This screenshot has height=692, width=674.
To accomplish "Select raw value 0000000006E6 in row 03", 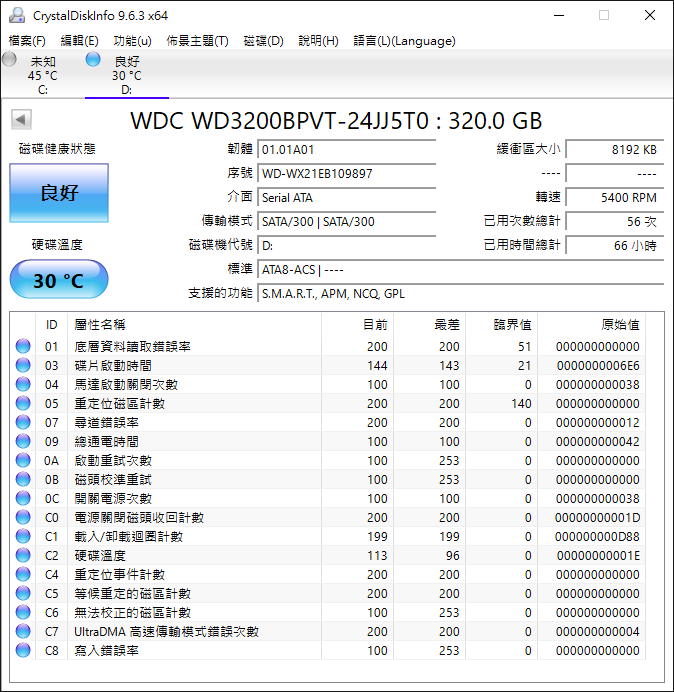I will pyautogui.click(x=598, y=365).
